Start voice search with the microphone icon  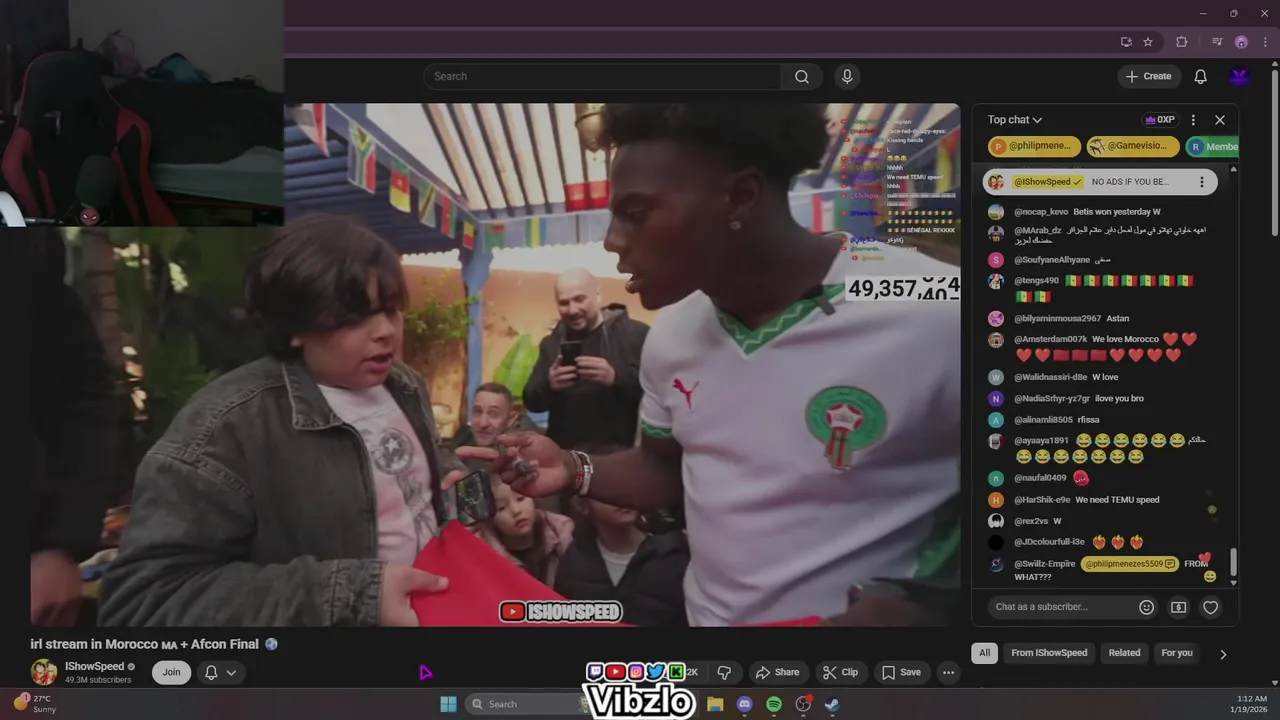847,76
